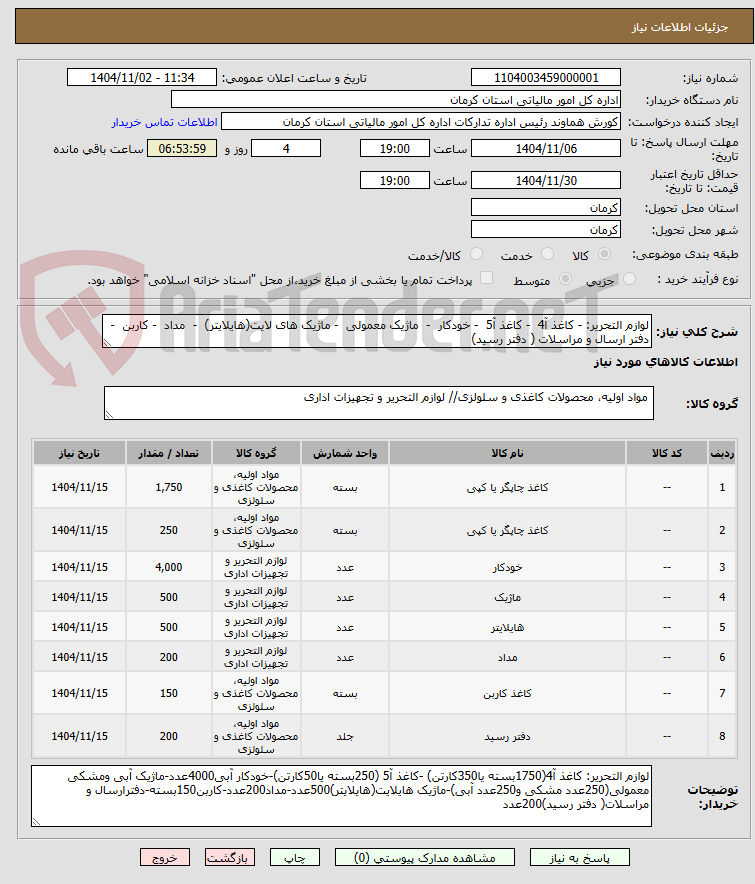Click the بازگشت back button

pos(230,858)
